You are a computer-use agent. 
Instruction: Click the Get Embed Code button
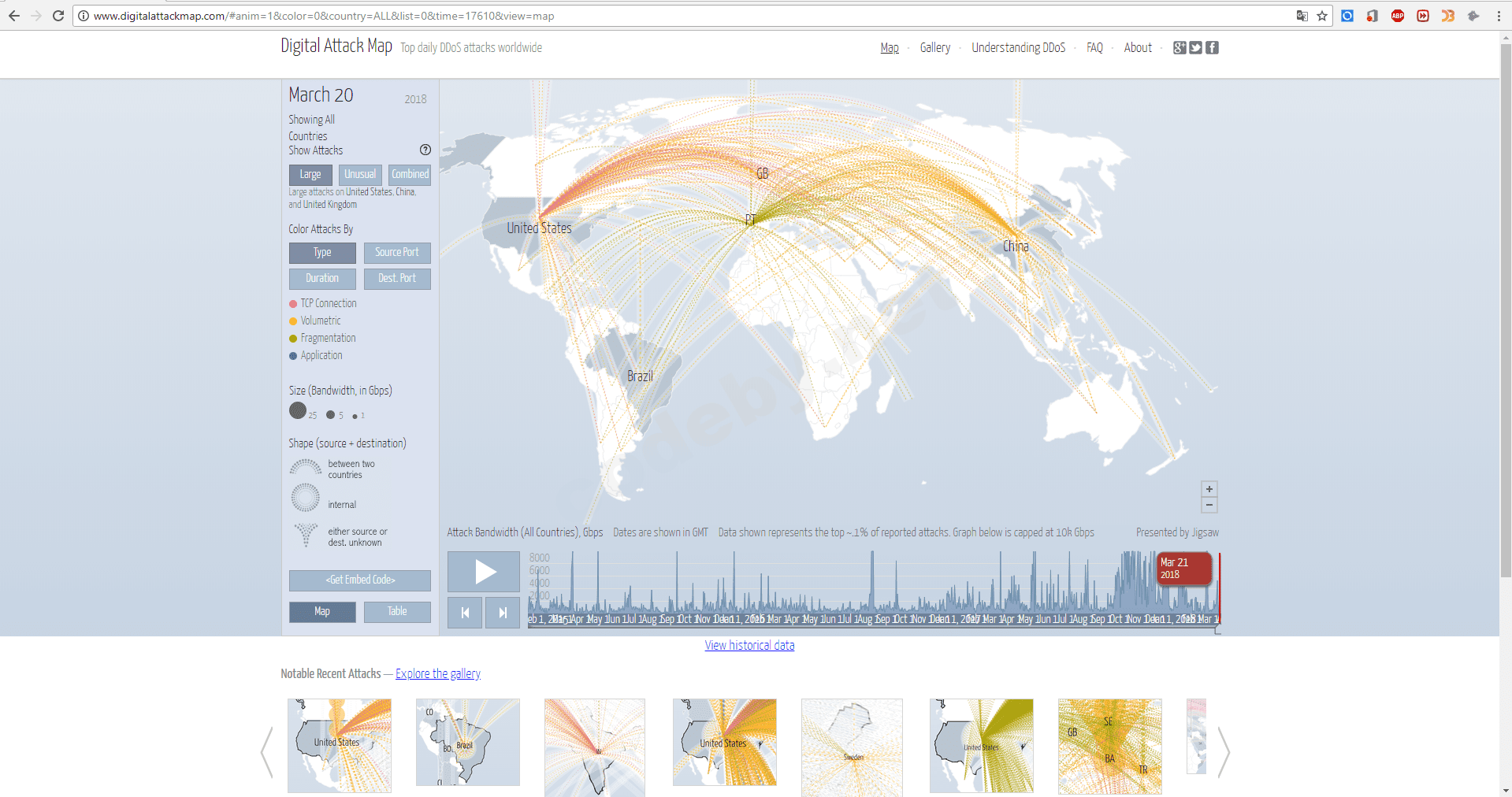click(x=360, y=580)
